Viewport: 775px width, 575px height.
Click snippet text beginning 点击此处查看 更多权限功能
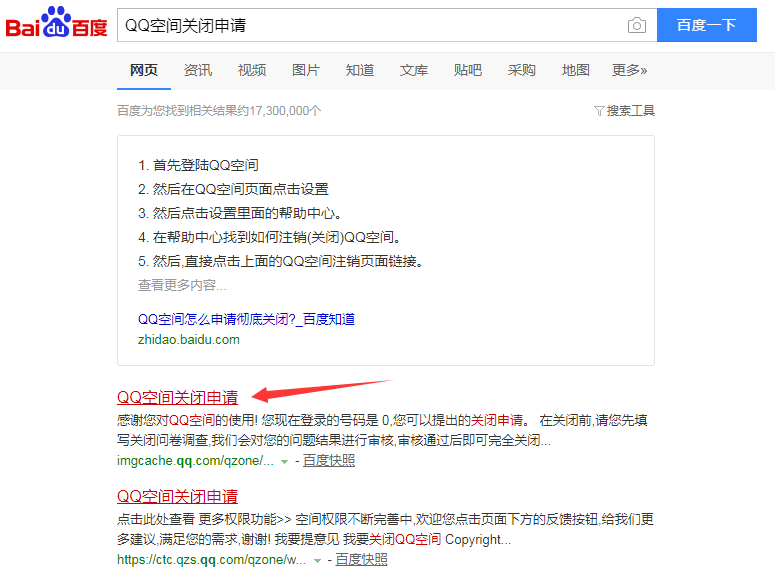pos(386,529)
